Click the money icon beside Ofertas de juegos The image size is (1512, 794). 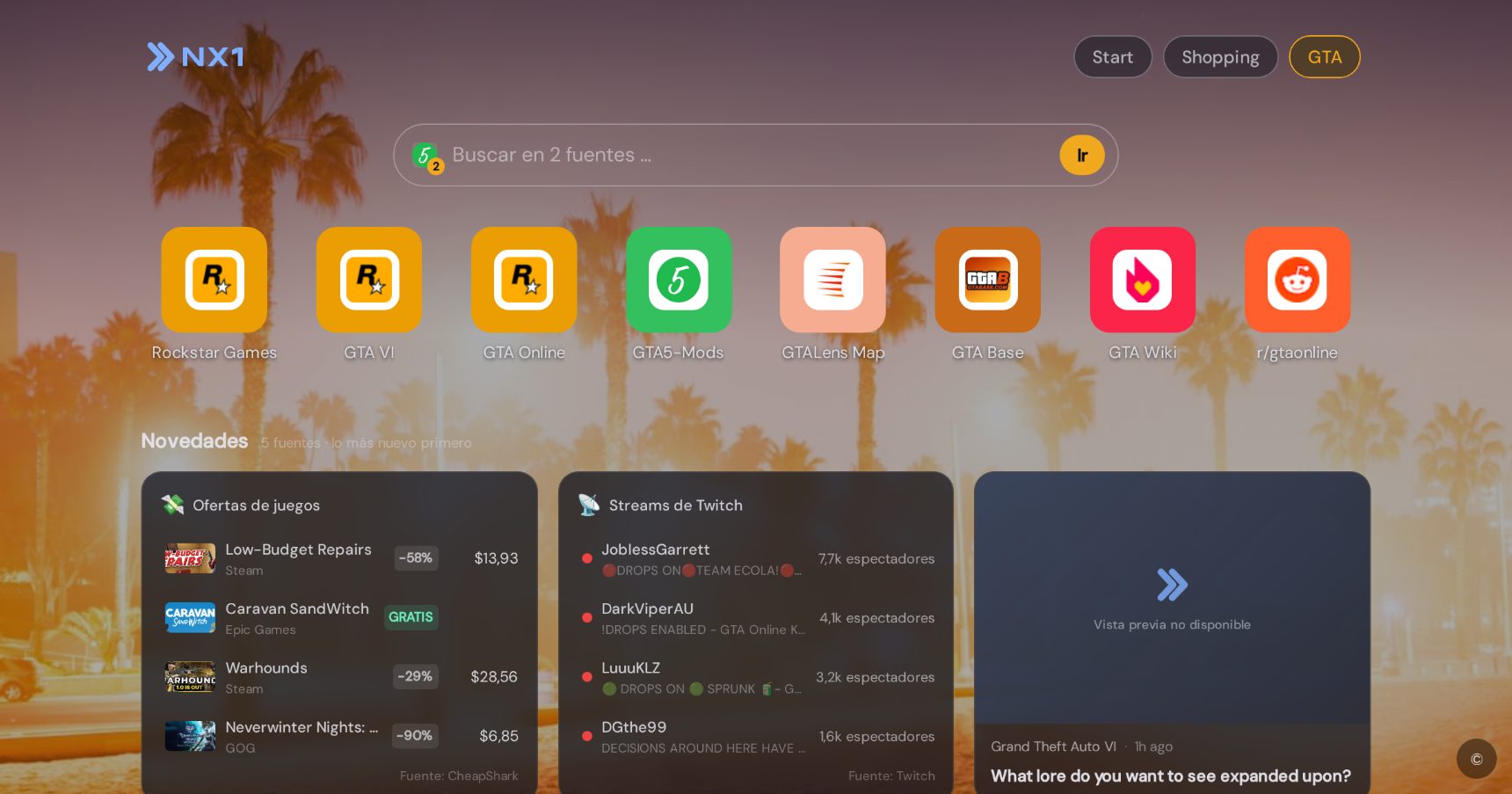click(172, 505)
